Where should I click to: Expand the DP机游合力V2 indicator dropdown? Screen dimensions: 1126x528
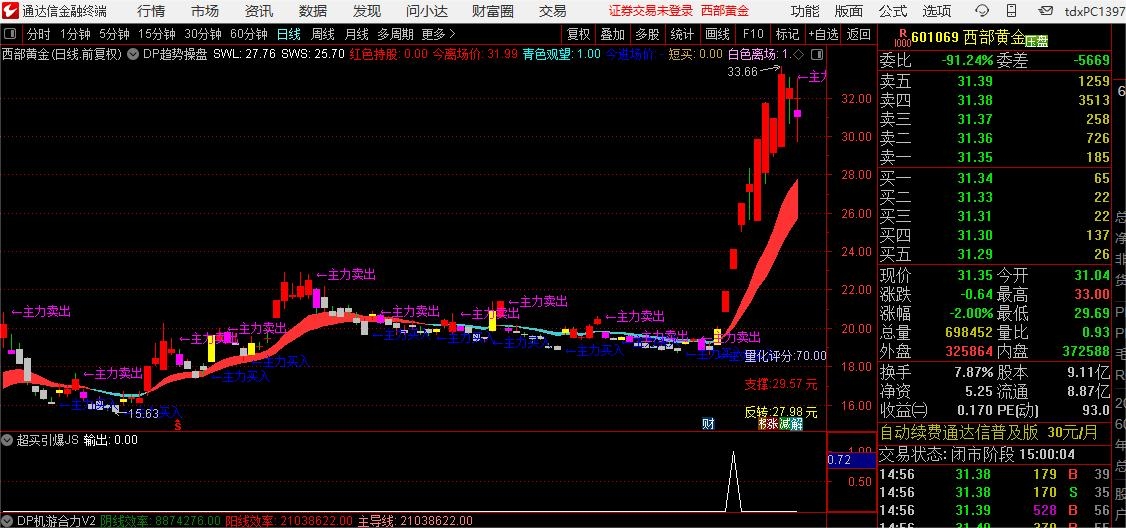click(8, 521)
